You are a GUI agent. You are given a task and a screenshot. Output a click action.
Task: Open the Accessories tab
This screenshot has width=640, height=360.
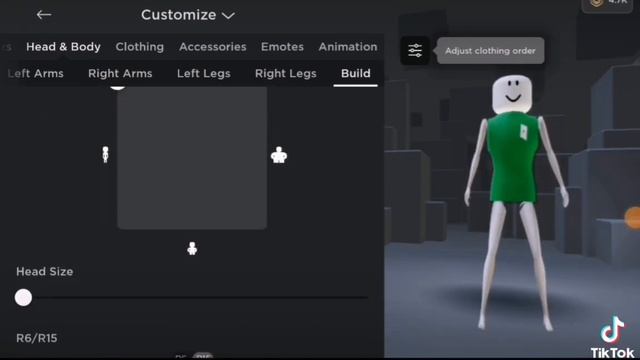pos(213,47)
